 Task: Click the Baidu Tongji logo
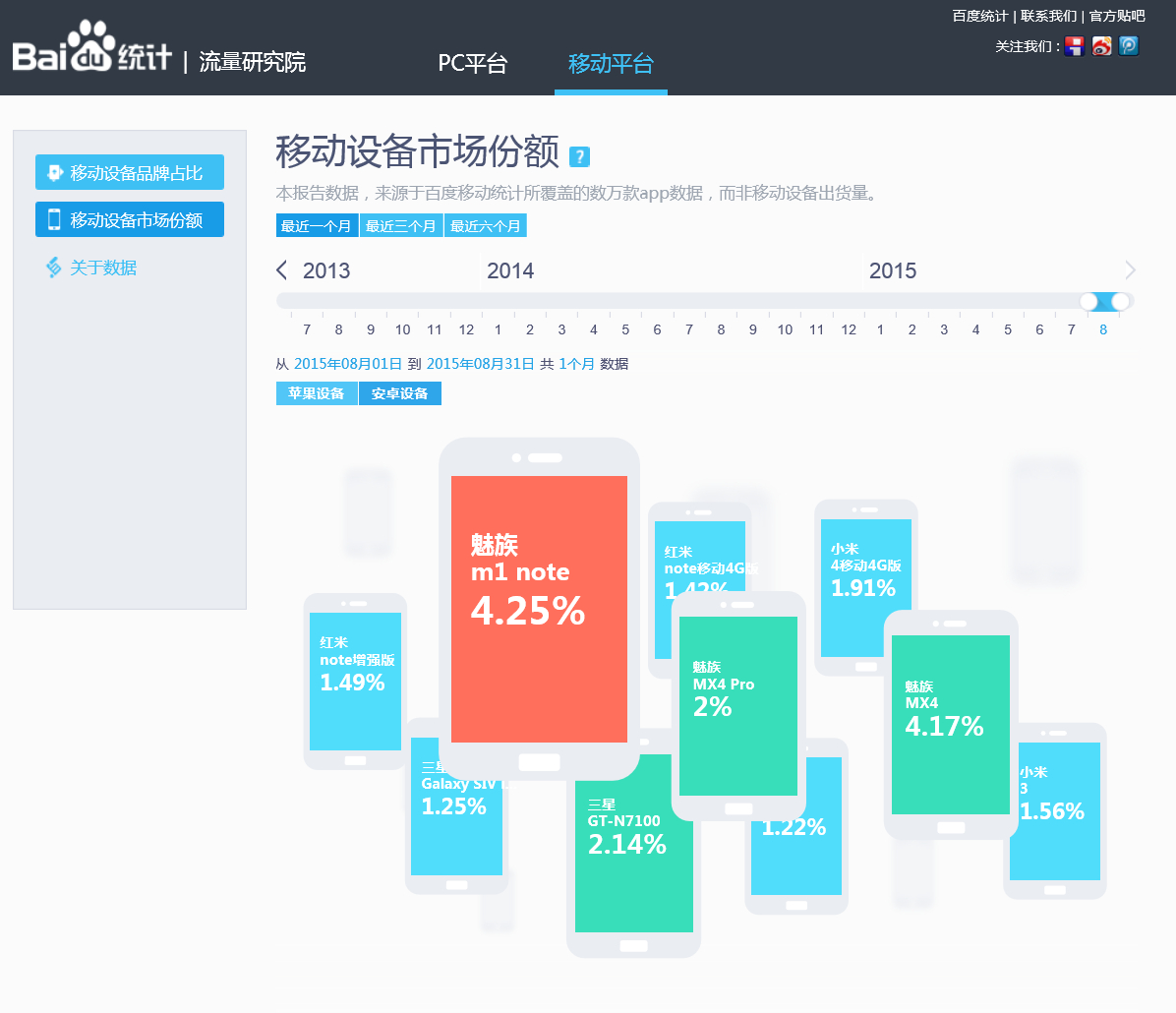tap(91, 46)
